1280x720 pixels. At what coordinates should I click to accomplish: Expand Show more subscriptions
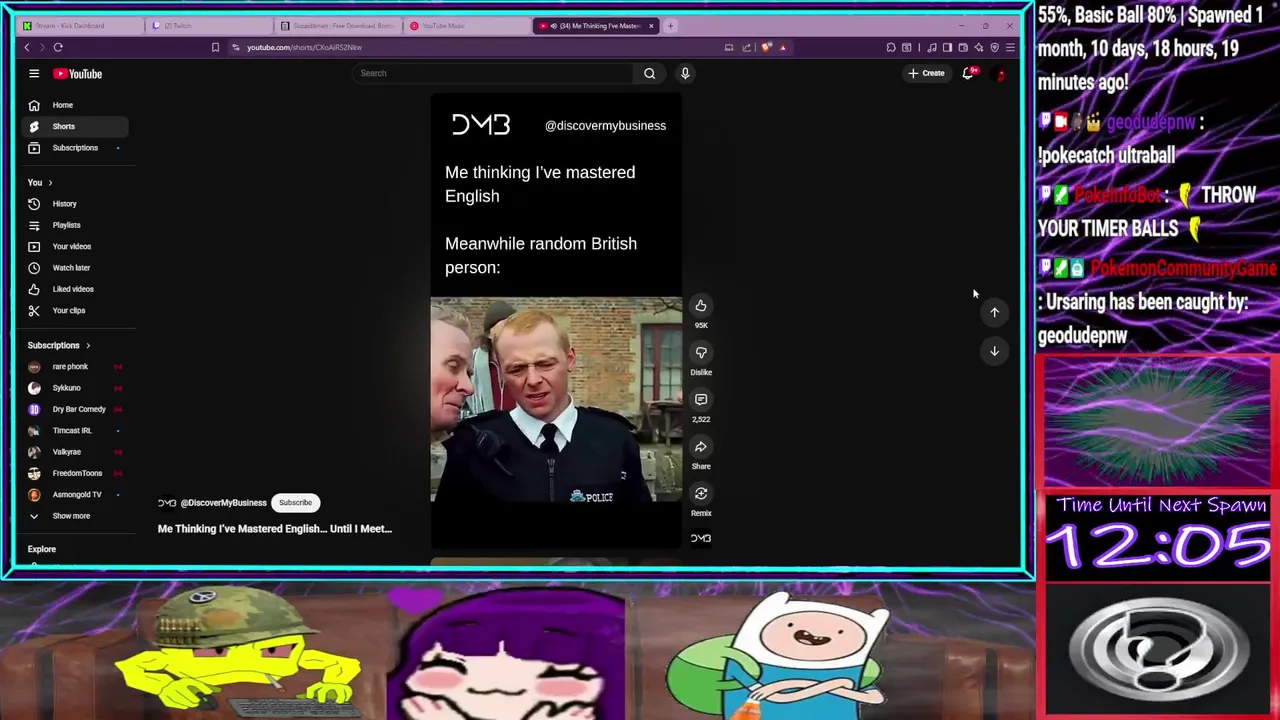pyautogui.click(x=74, y=516)
